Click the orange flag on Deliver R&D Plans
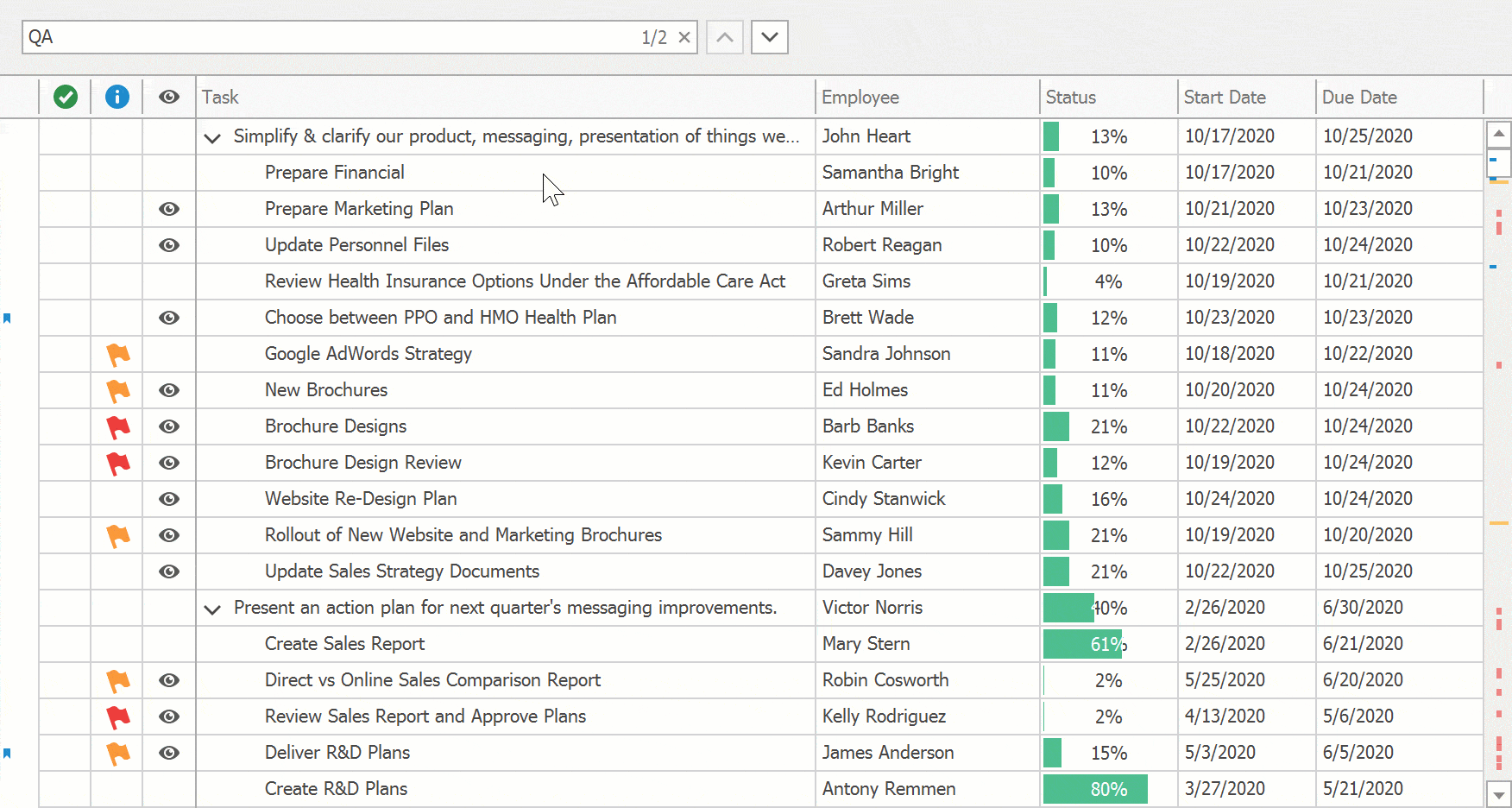 (118, 753)
